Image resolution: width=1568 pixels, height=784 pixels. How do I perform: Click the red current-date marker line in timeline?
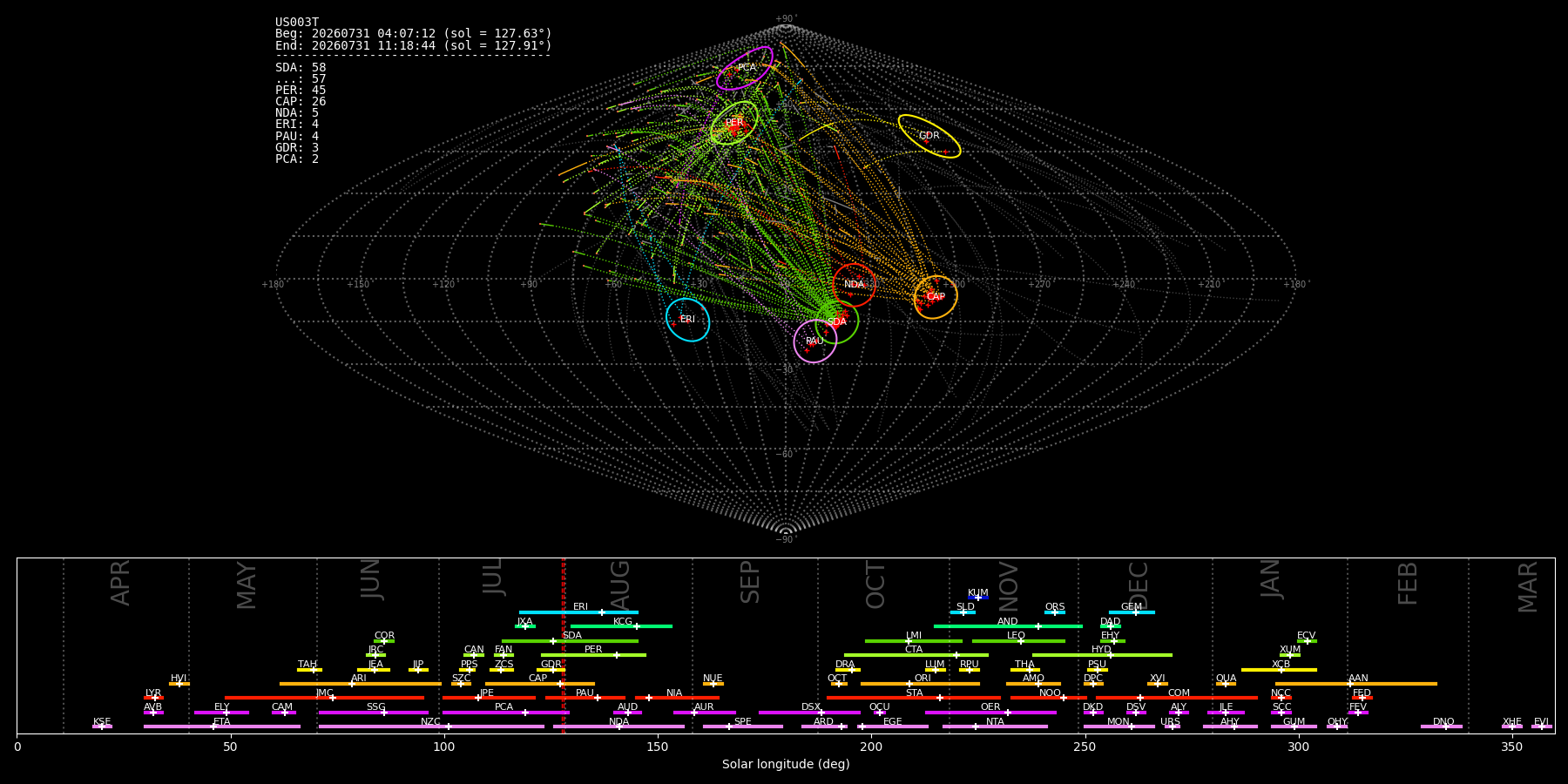pos(564,645)
